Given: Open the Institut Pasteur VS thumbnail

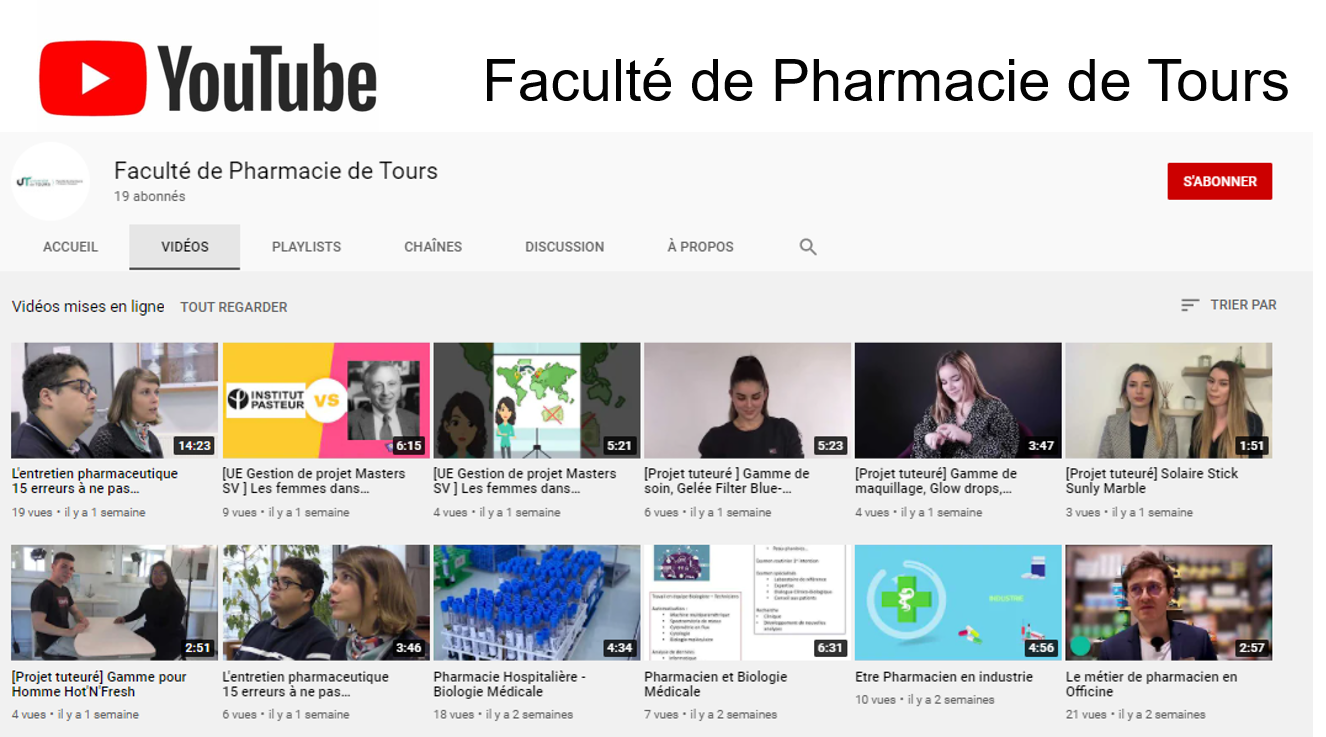Looking at the screenshot, I should pyautogui.click(x=326, y=400).
